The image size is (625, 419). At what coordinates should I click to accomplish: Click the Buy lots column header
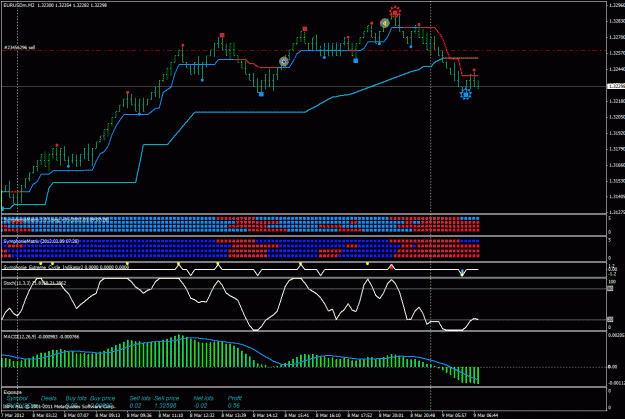[x=76, y=398]
